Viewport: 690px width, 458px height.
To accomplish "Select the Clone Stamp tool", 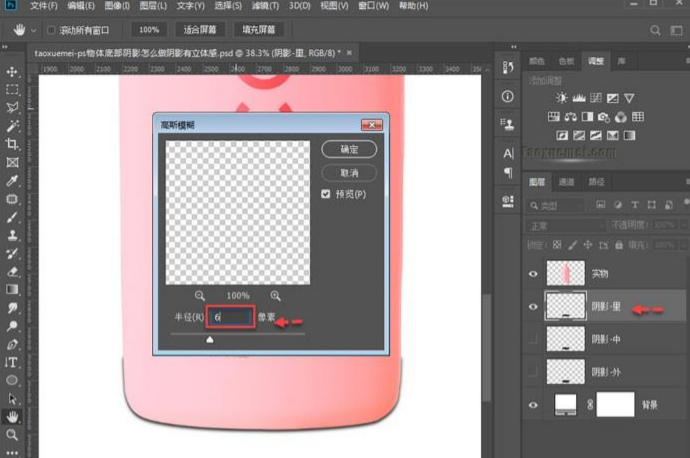I will pyautogui.click(x=12, y=235).
